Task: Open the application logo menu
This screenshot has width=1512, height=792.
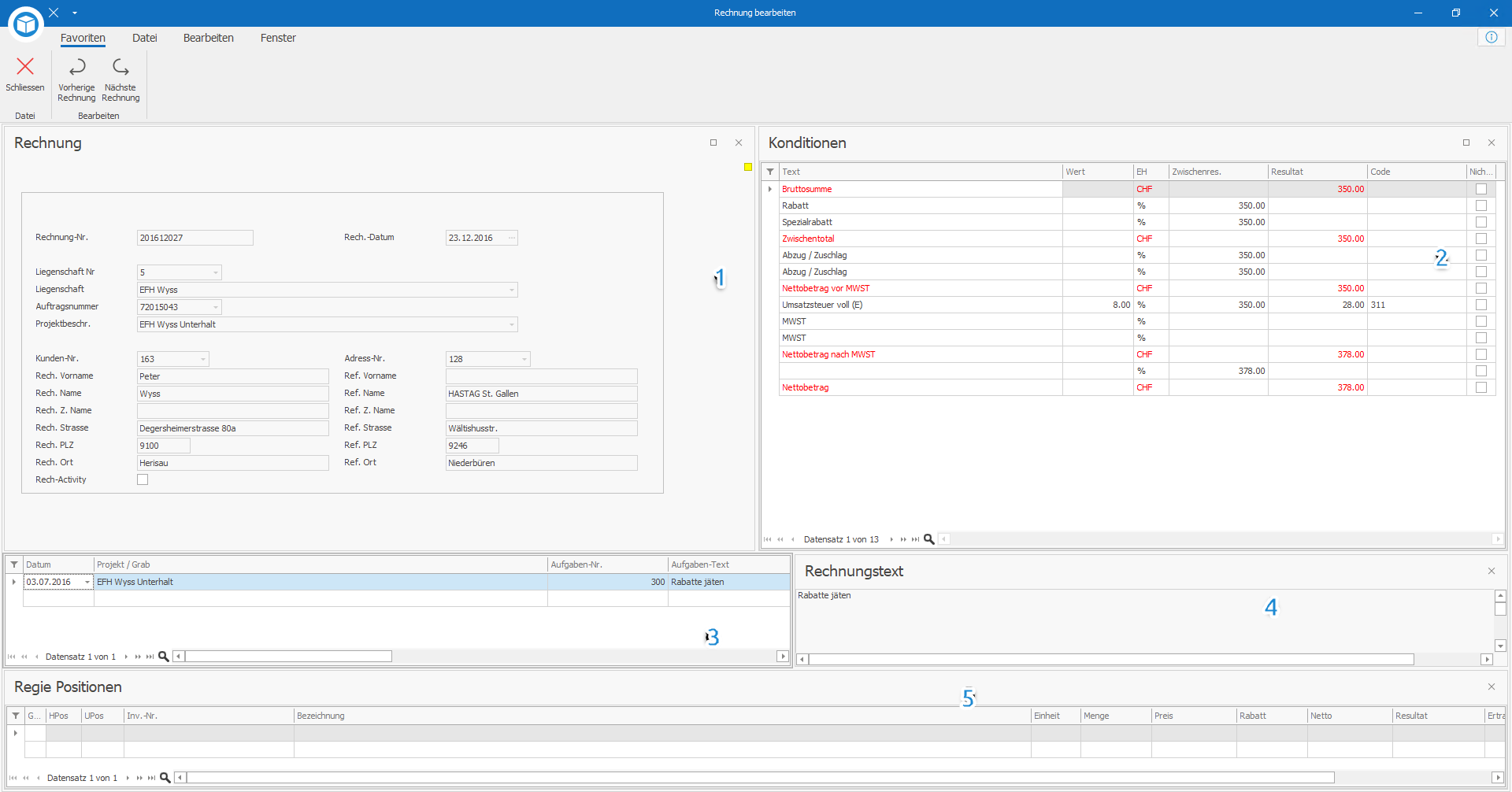Action: click(x=26, y=24)
